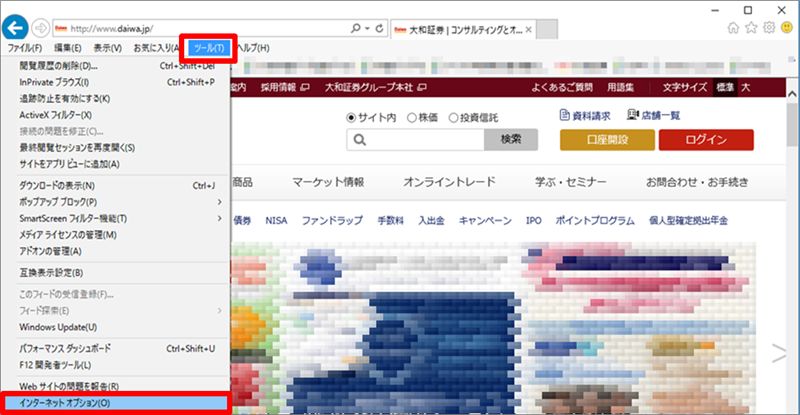This screenshot has width=800, height=415.
Task: Select the 株価 radio button
Action: 412,118
